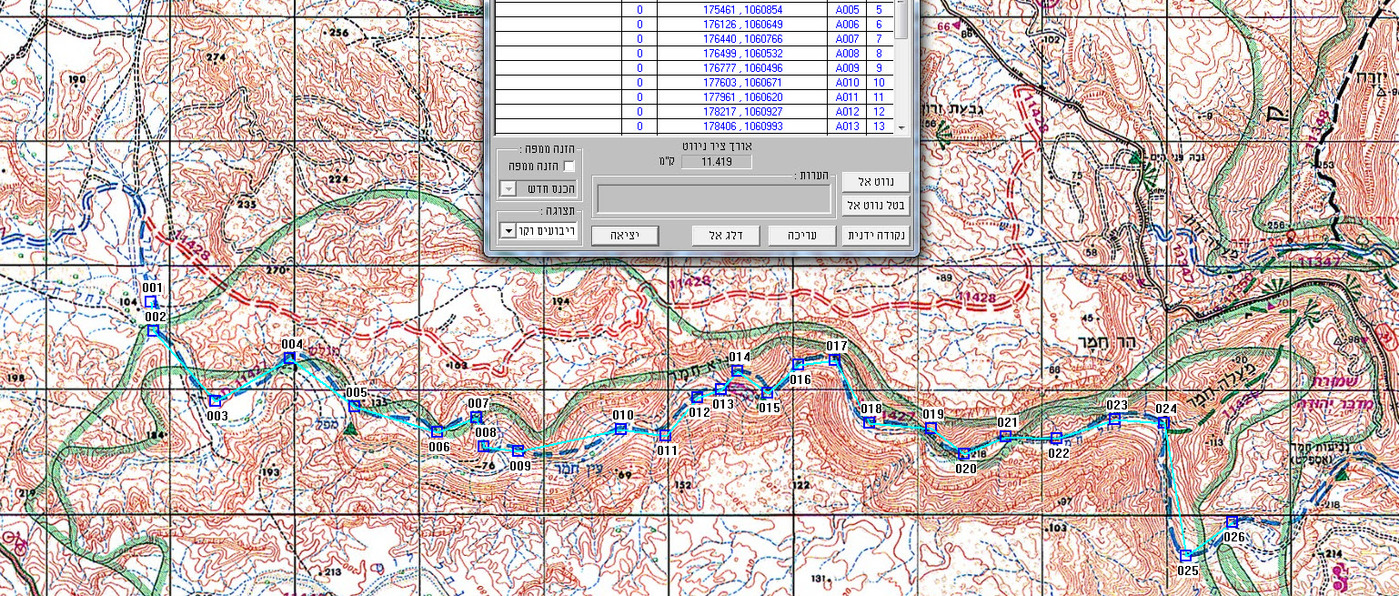The width and height of the screenshot is (1399, 596).
Task: Click the waypoint table scrollbar thumb
Action: pyautogui.click(x=902, y=18)
